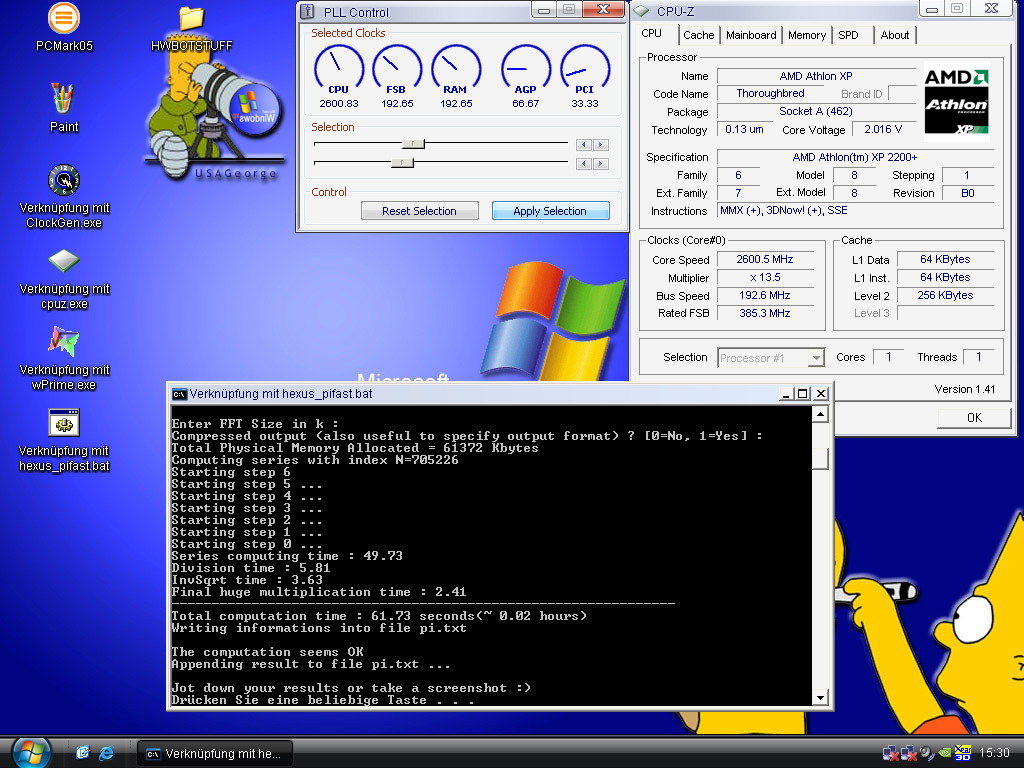Select the hexus_pifast.bat desktop shortcut icon

64,423
